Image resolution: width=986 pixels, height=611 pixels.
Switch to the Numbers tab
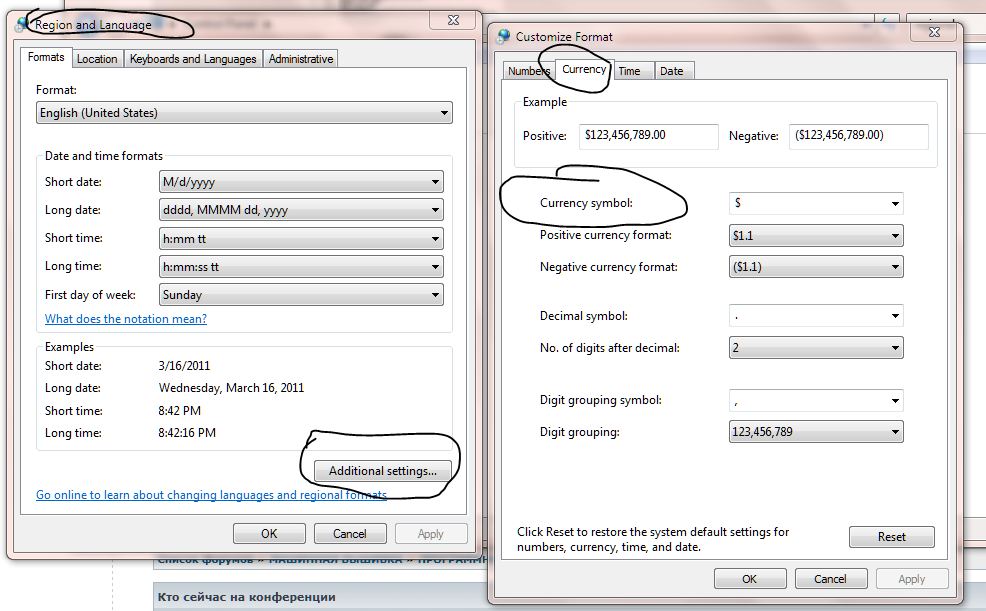(x=528, y=71)
